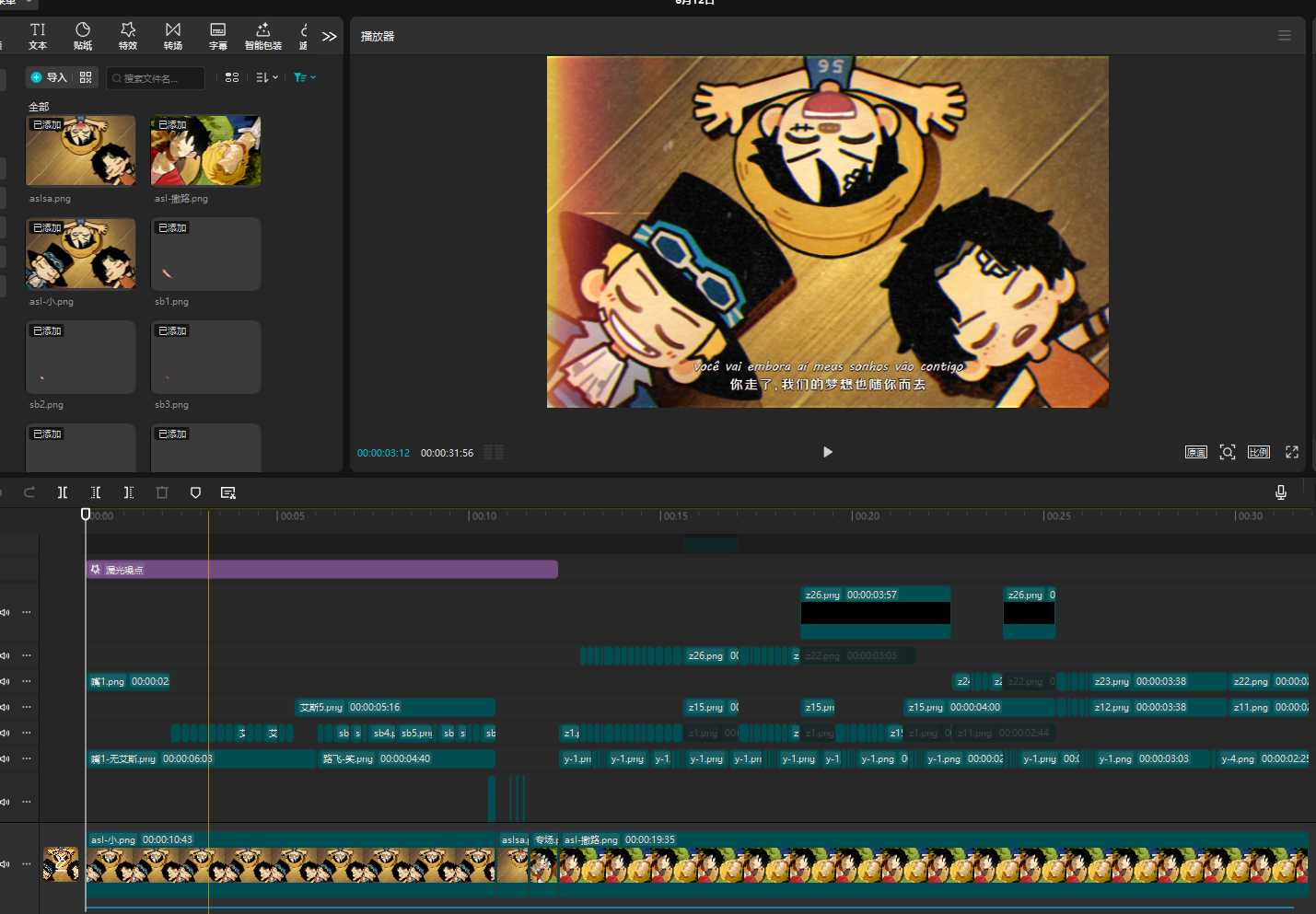
Task: Select the z12.png timeline clip
Action: tap(1159, 707)
